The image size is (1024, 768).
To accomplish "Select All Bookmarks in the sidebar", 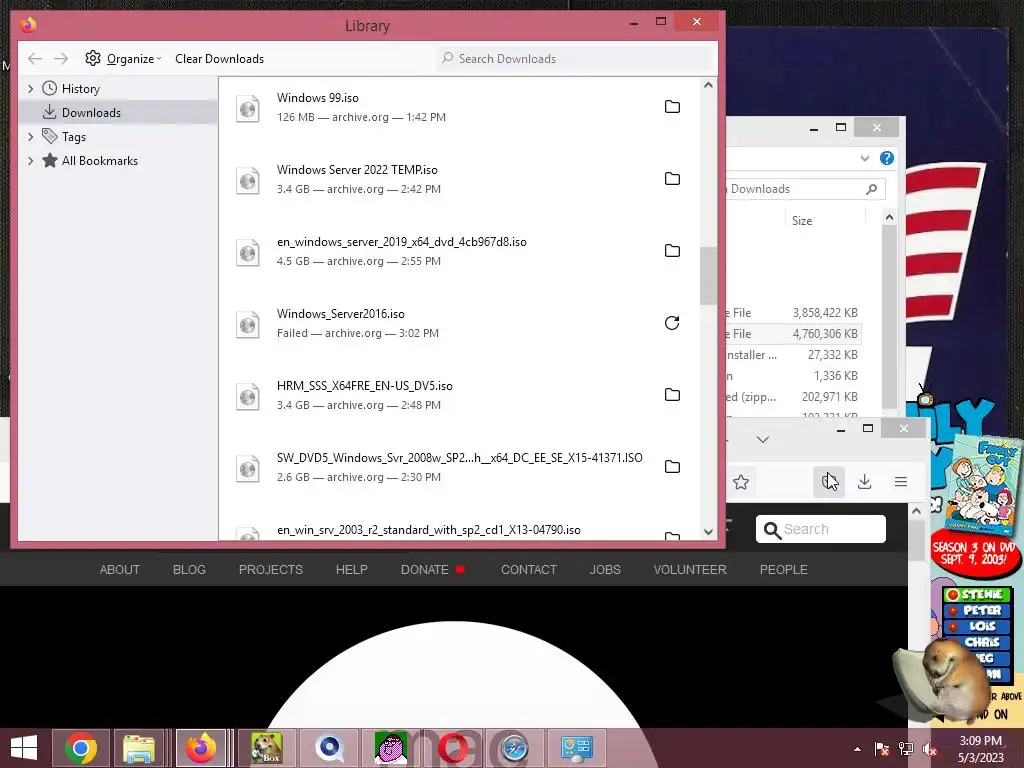I will (99, 161).
